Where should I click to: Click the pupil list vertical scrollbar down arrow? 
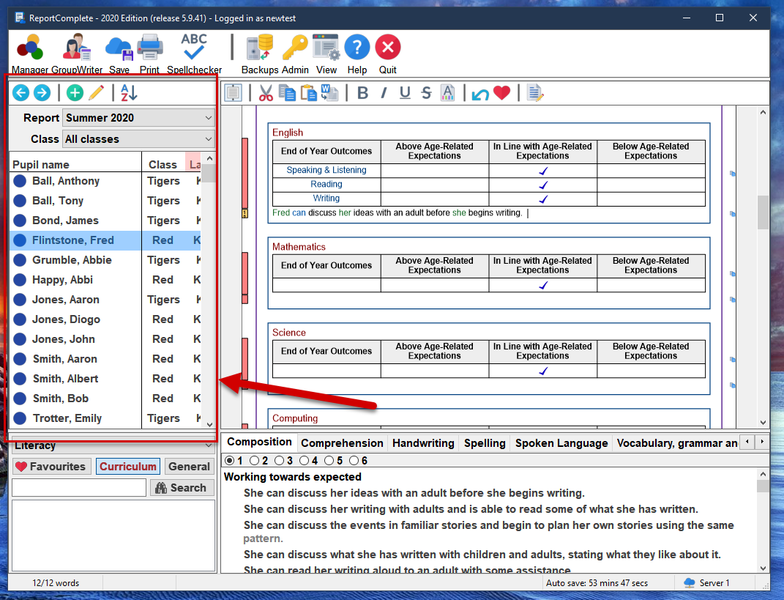pos(210,424)
